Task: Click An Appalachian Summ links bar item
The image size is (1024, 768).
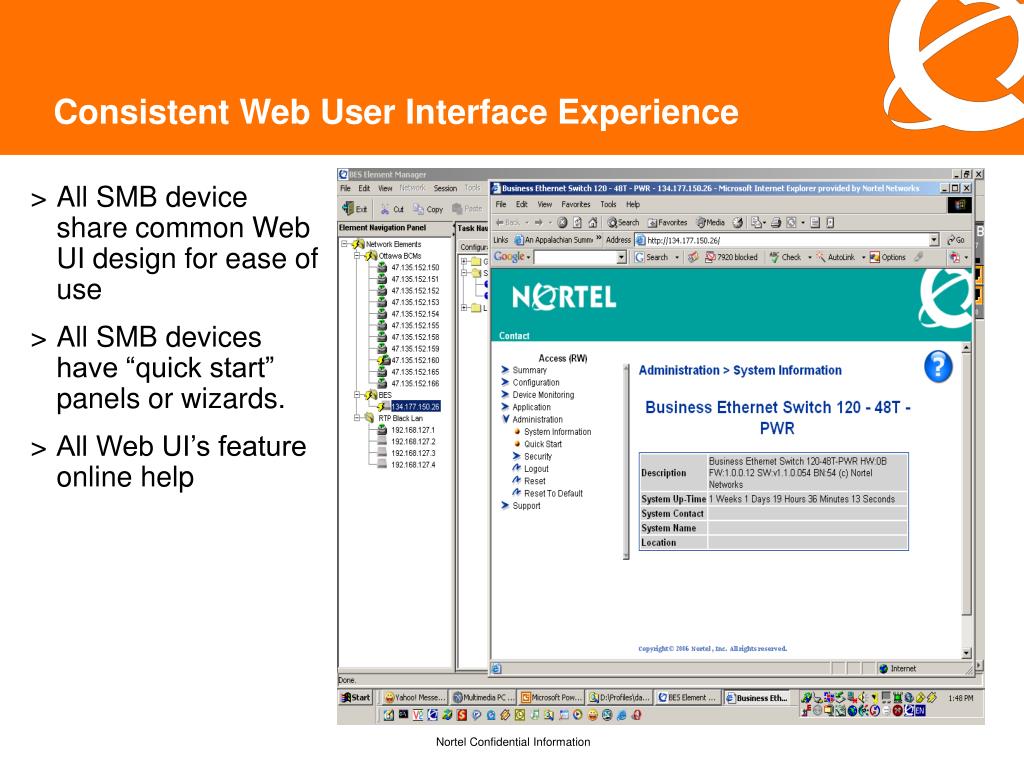Action: [x=553, y=240]
